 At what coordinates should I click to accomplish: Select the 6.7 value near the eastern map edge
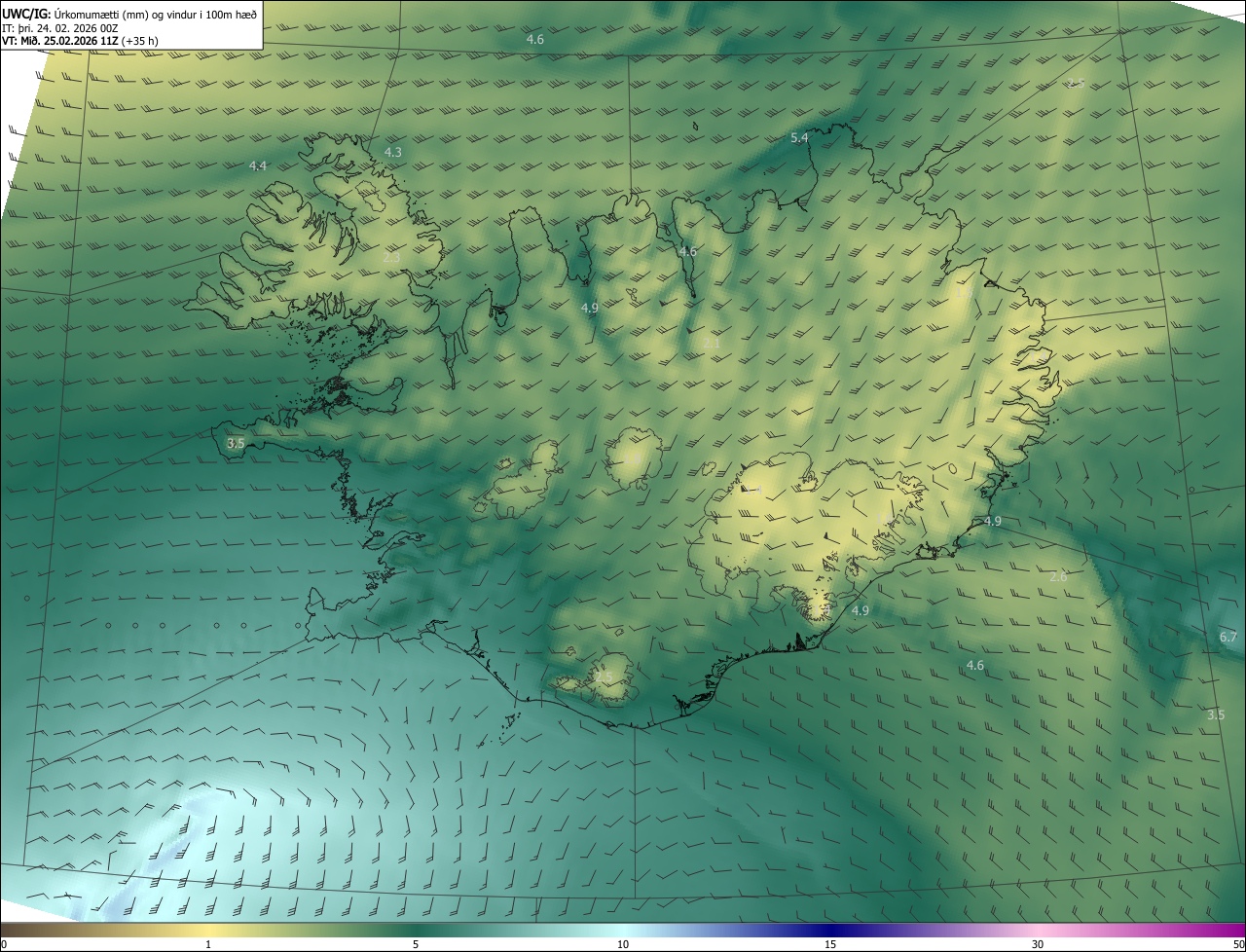tap(1228, 638)
